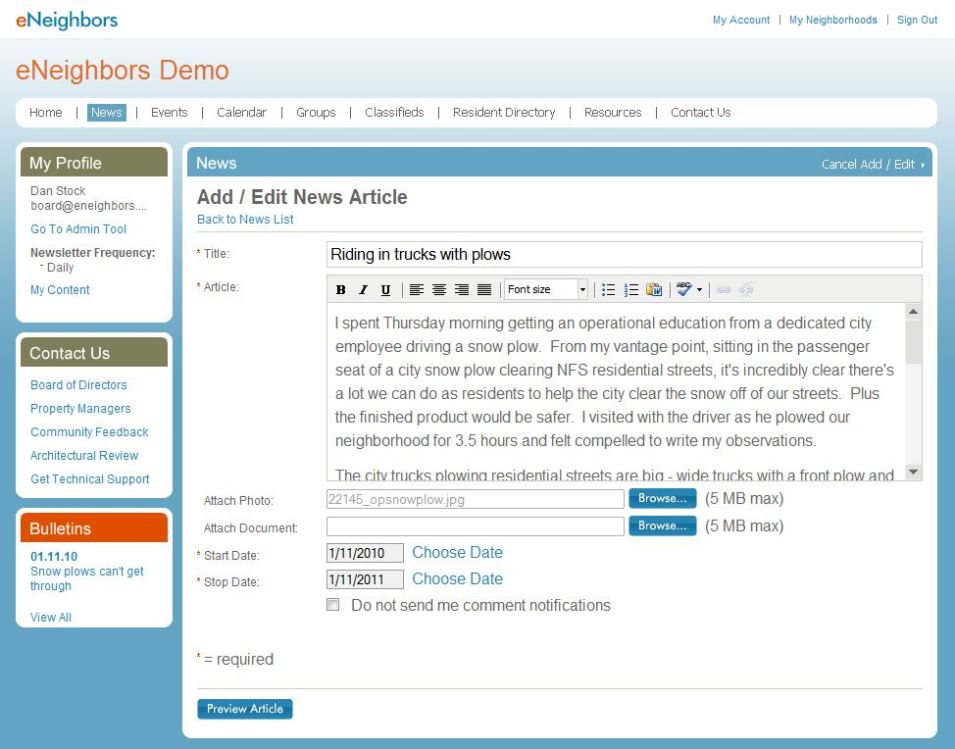Expand spell checker options arrow
Viewport: 955px width, 749px height.
(x=699, y=290)
